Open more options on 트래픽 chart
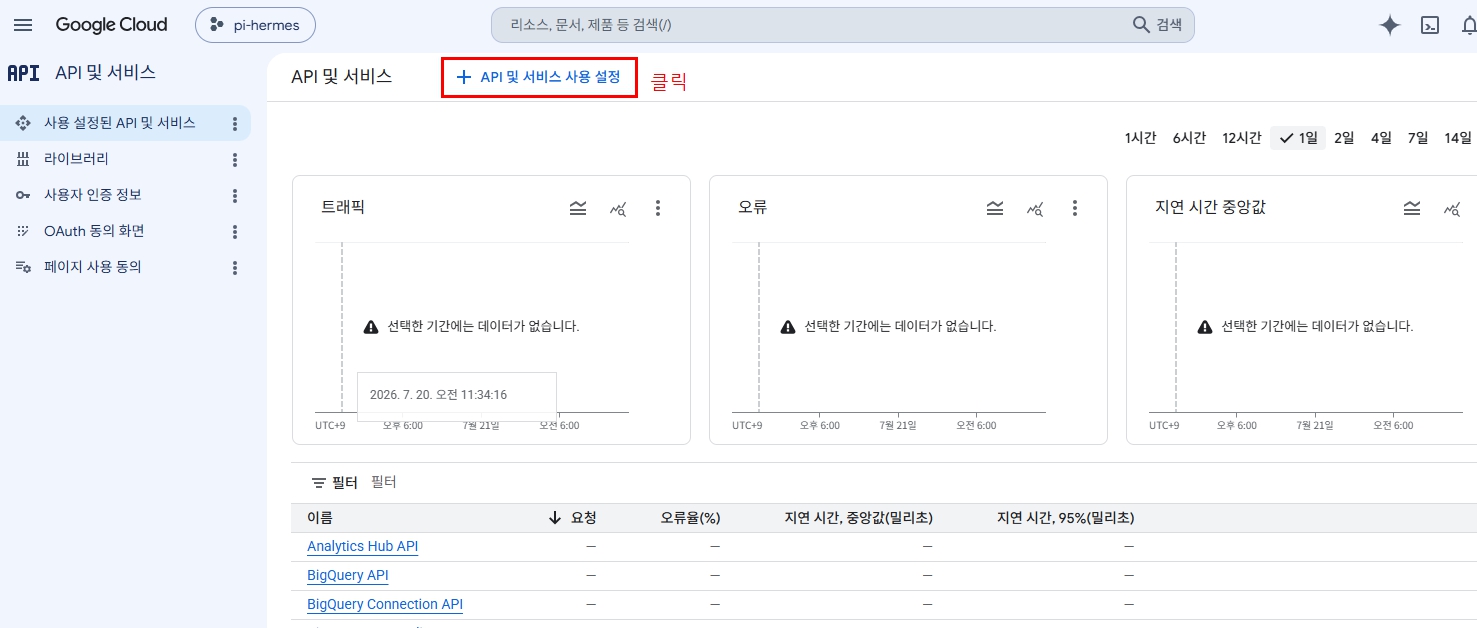 658,208
